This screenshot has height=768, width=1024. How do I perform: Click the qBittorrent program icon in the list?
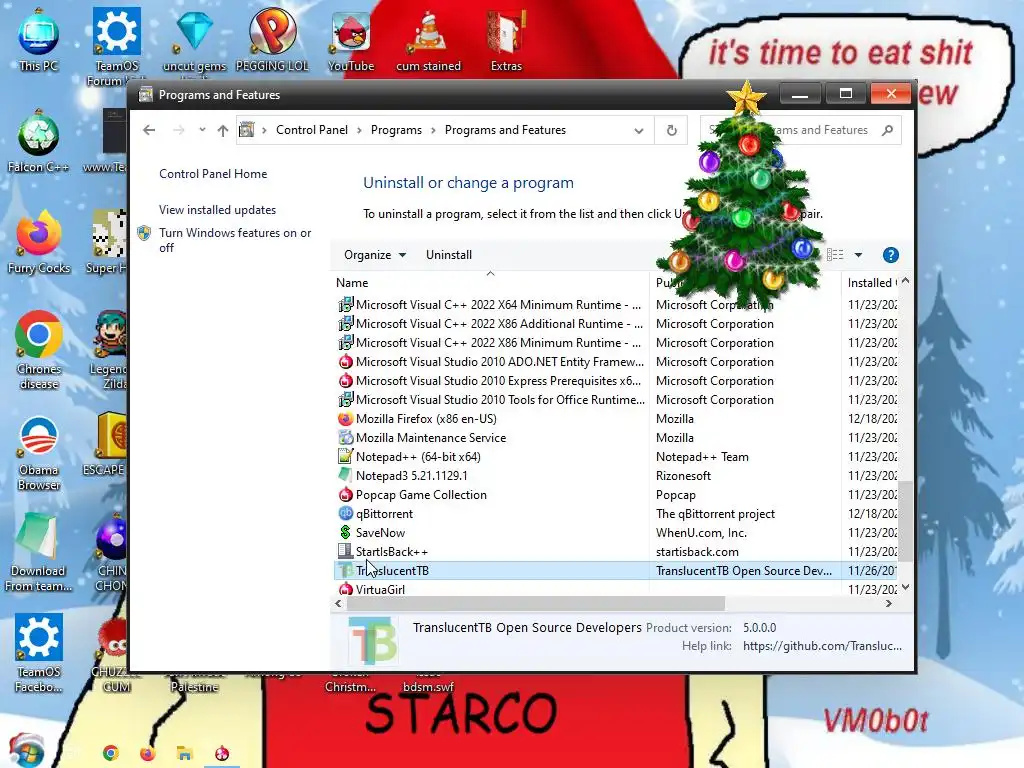tap(345, 514)
